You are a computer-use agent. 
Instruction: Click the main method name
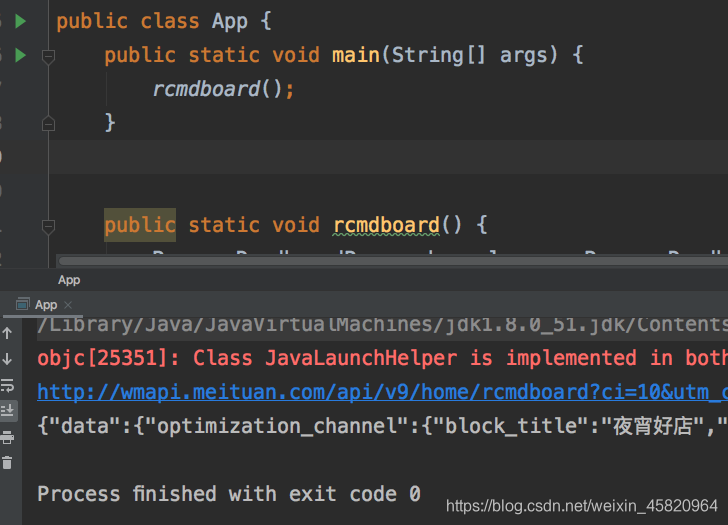pyautogui.click(x=356, y=55)
